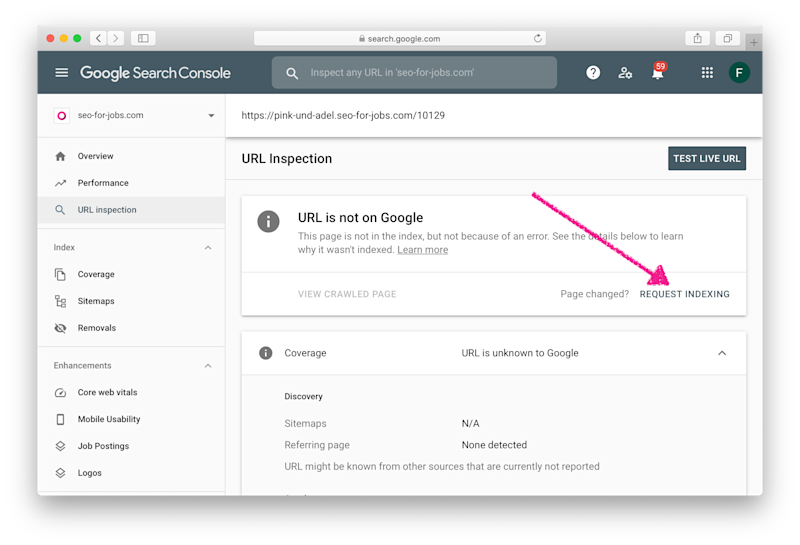Open the account avatar labeled F
The height and width of the screenshot is (545, 800).
(x=739, y=72)
